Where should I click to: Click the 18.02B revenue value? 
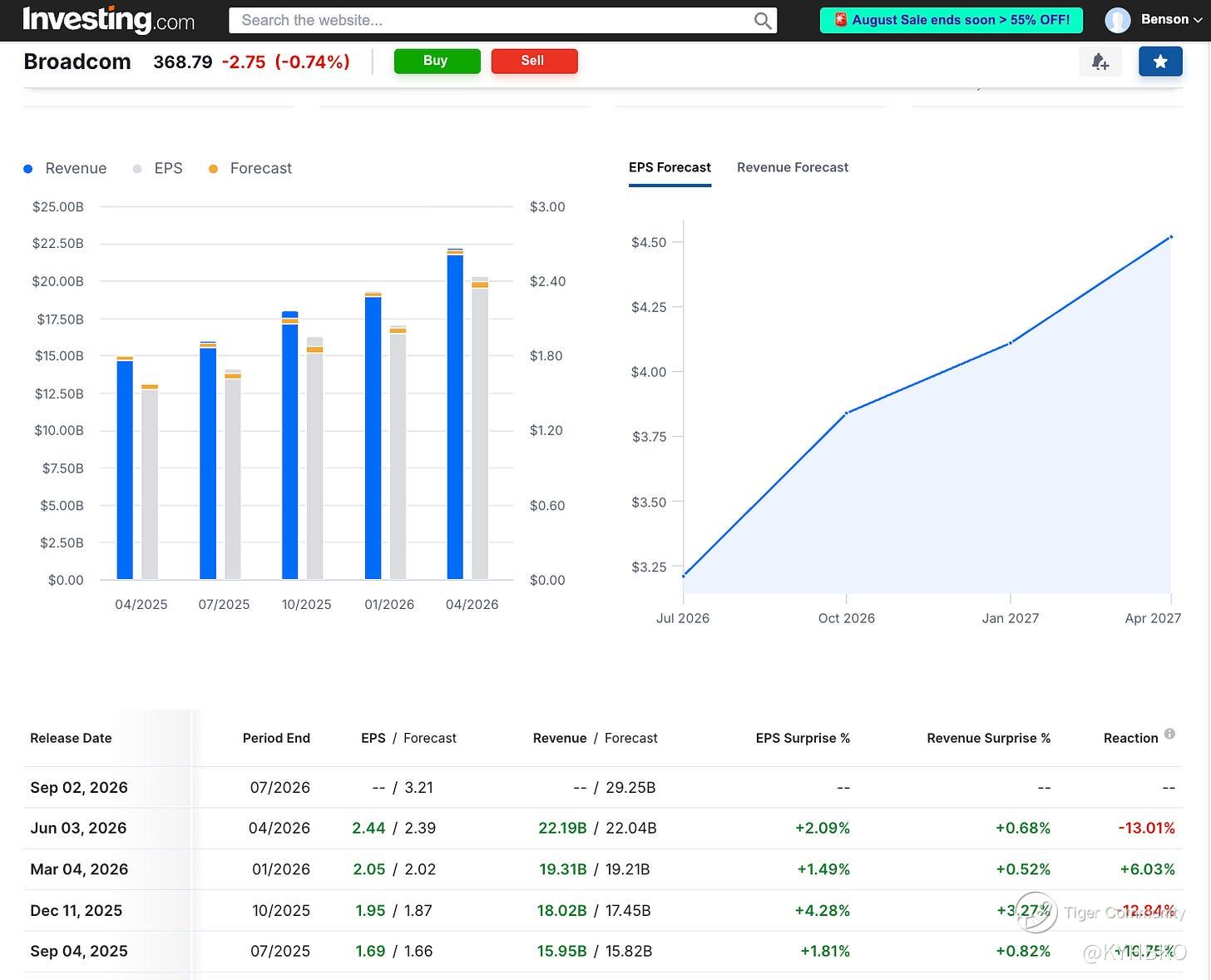click(562, 910)
